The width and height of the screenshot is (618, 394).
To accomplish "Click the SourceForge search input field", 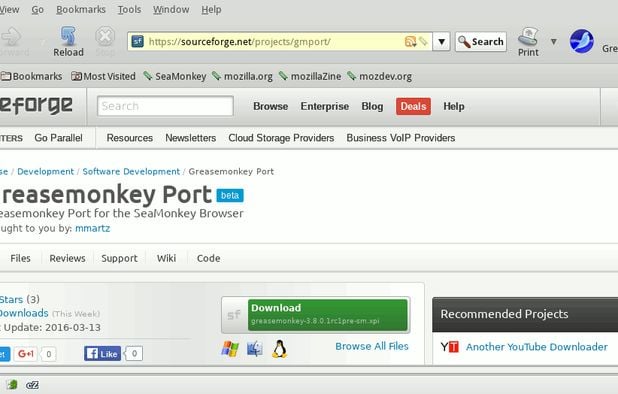I will [x=166, y=106].
